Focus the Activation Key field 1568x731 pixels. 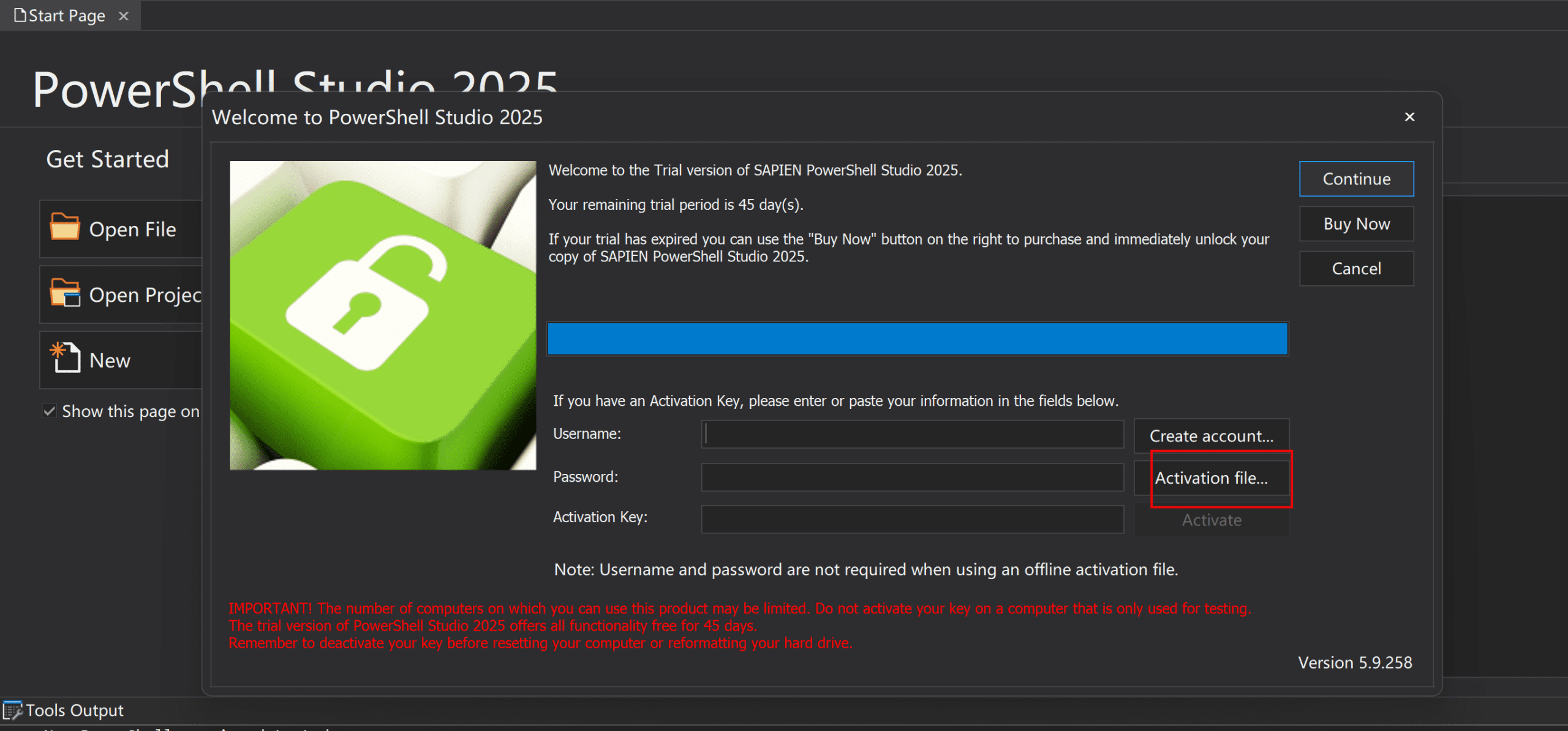click(x=912, y=519)
